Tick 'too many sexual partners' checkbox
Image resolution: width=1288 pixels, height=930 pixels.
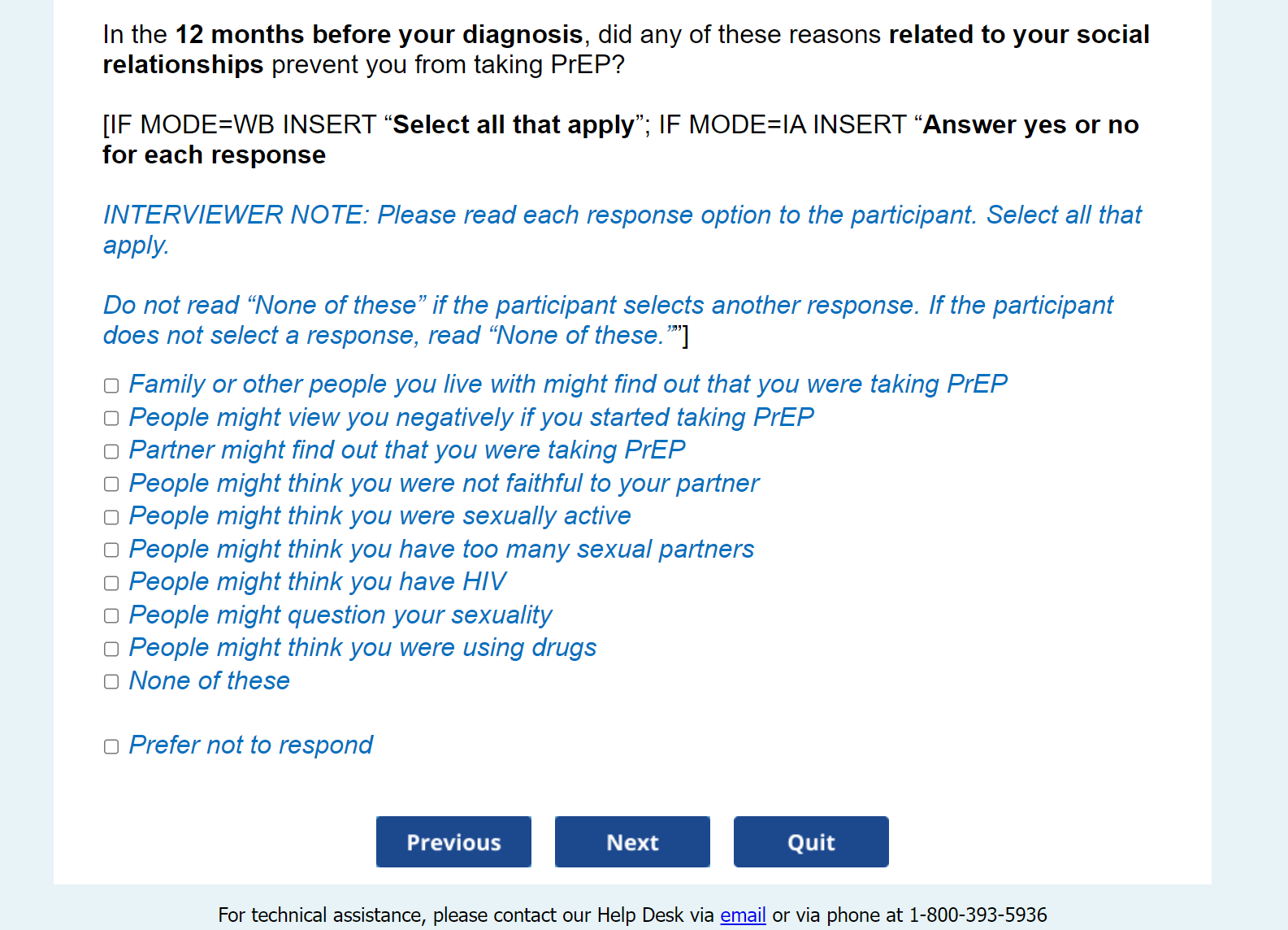point(111,550)
